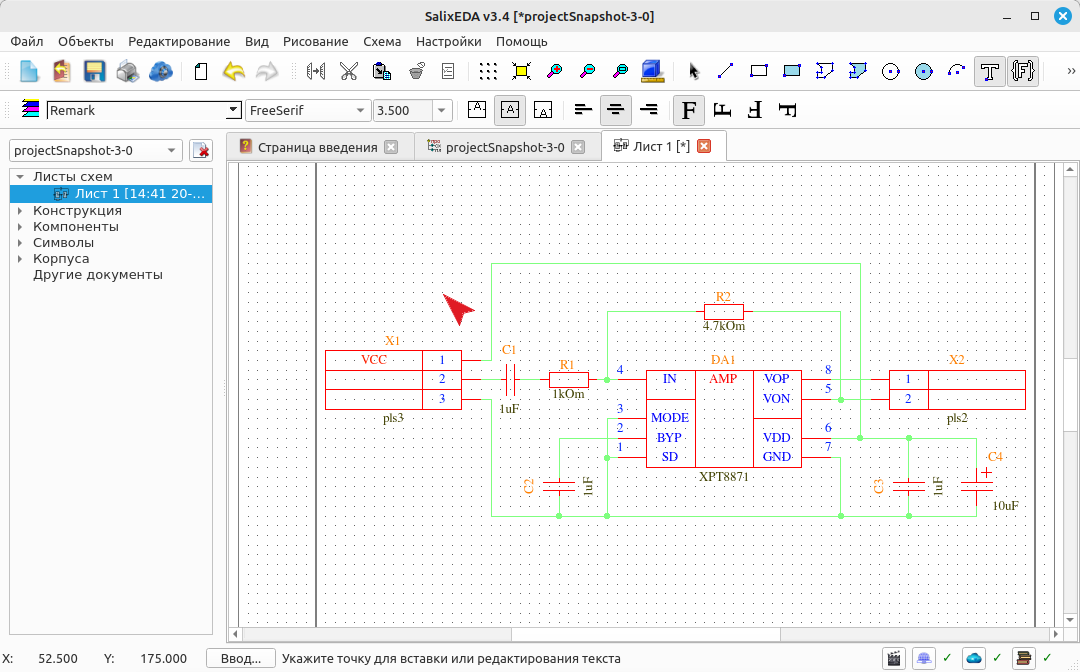
Task: Click the close project button with red X
Action: 201,150
